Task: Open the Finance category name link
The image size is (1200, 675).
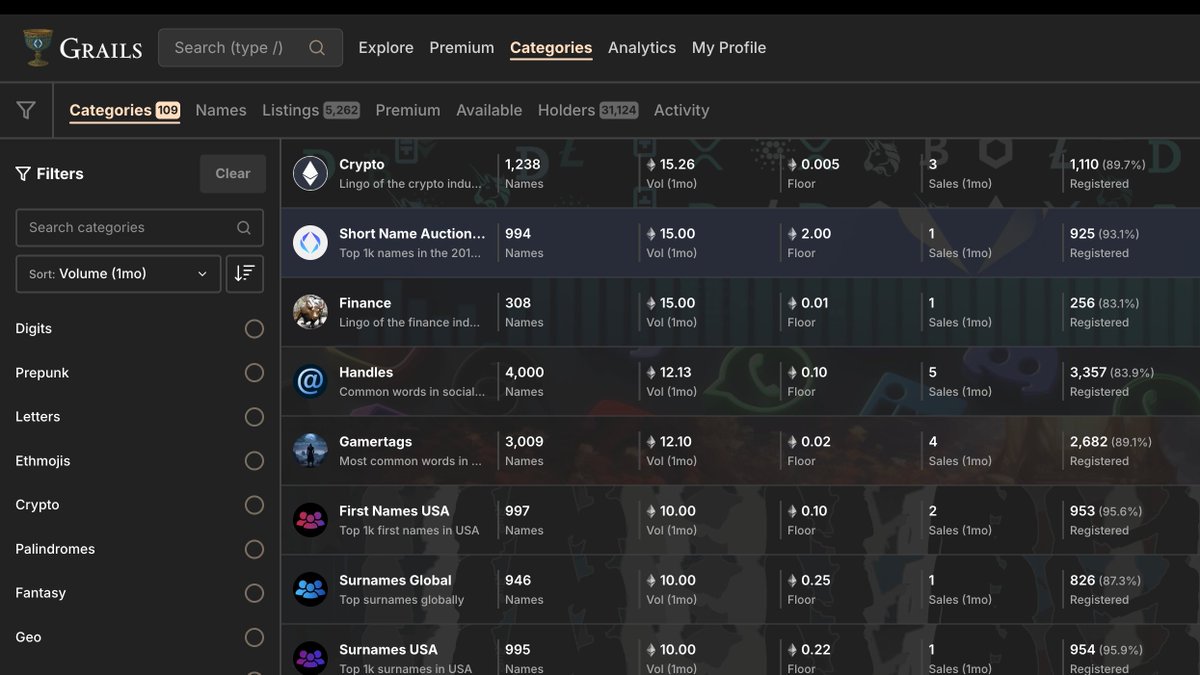Action: 365,303
